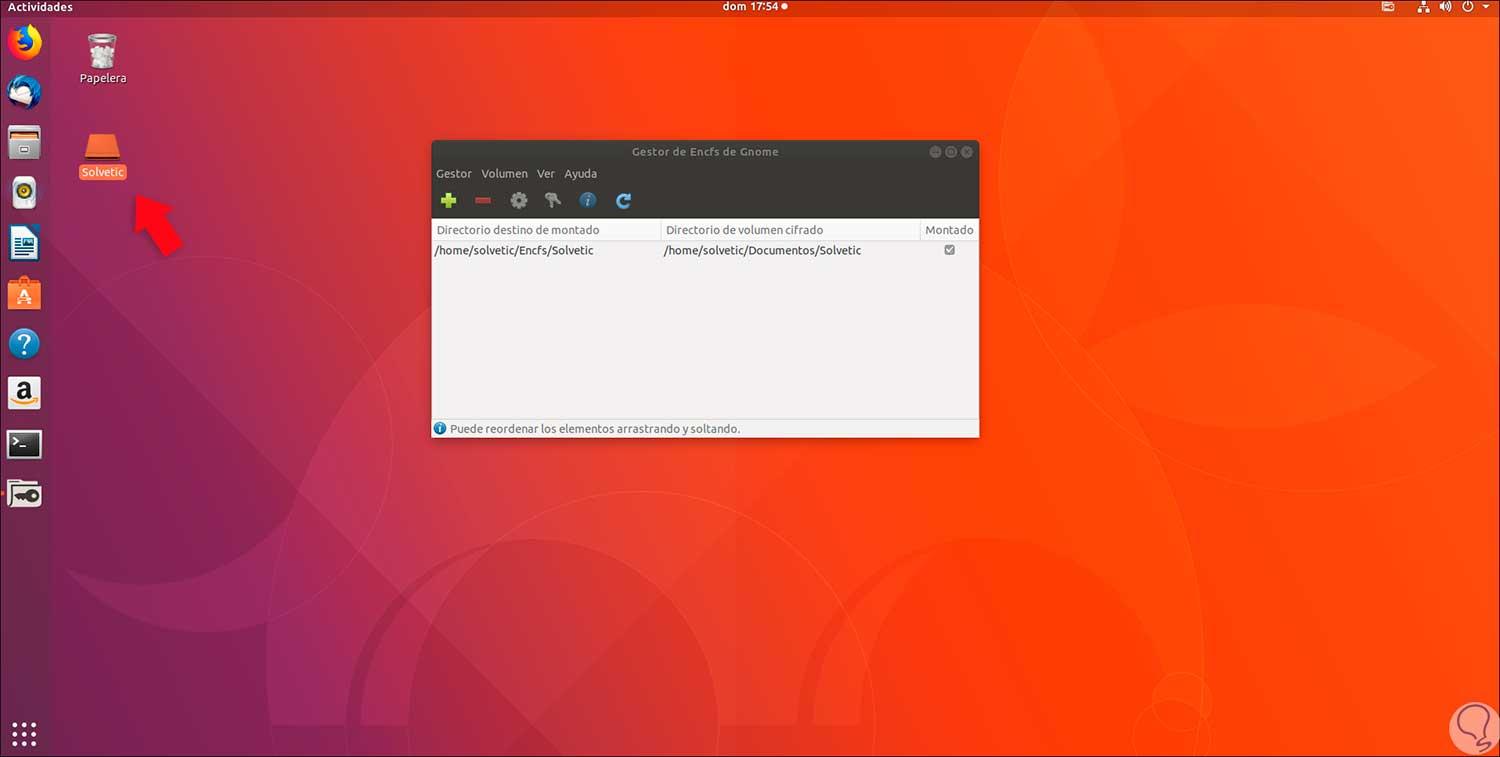Open the Ver menu
1500x757 pixels.
[x=546, y=174]
